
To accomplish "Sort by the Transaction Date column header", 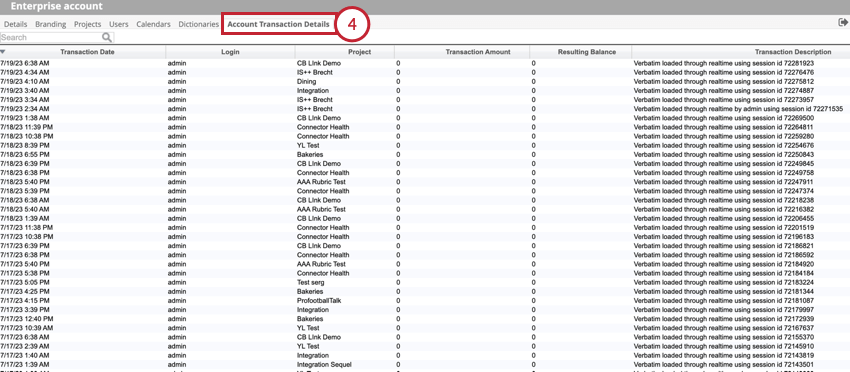I will 87,52.
